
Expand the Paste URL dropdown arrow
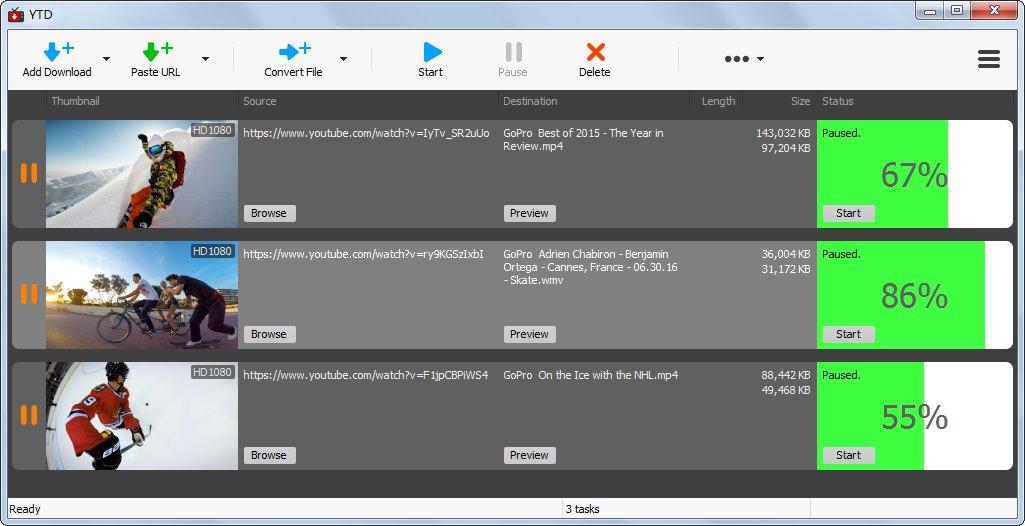205,59
